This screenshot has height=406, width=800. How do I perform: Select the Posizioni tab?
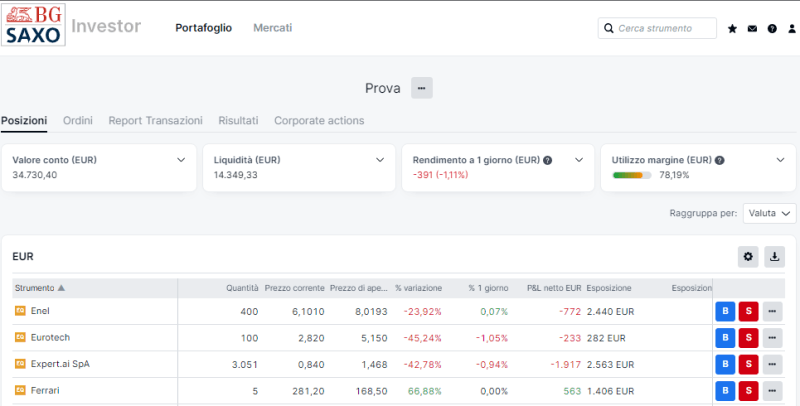click(x=24, y=121)
